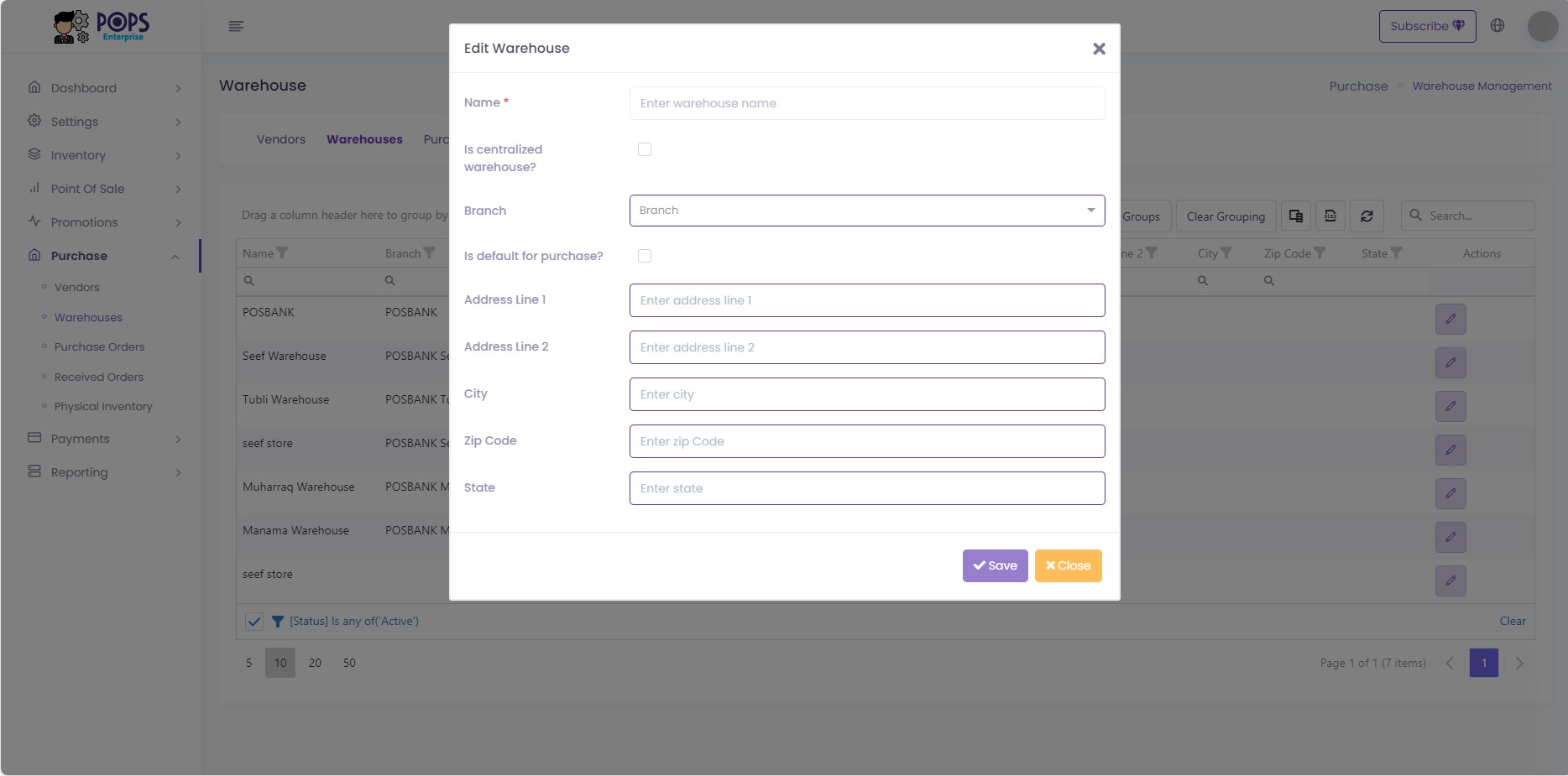This screenshot has height=776, width=1568.
Task: Toggle Is default for purchase checkbox
Action: (645, 256)
